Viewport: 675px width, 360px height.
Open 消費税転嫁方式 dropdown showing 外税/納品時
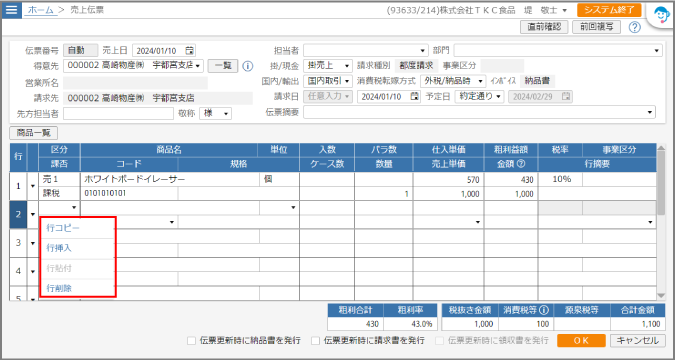453,81
